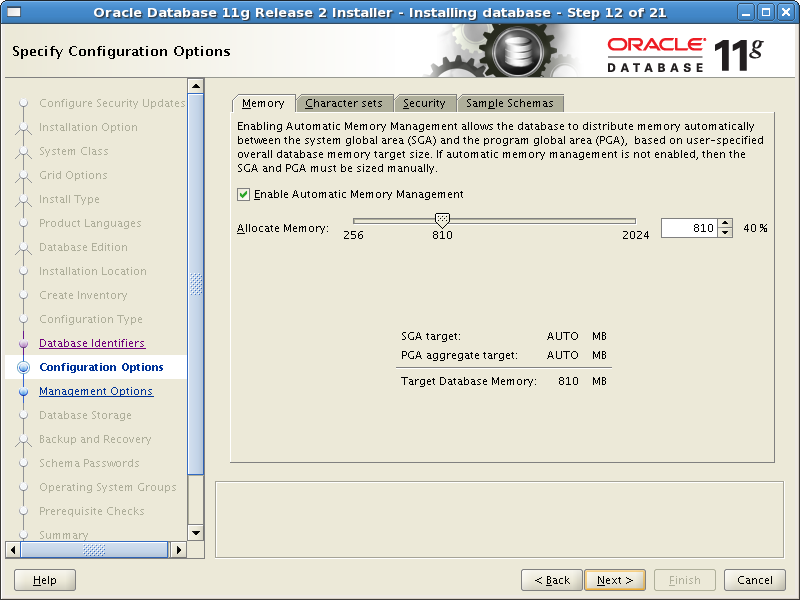
Task: Click the Help button
Action: [x=45, y=580]
